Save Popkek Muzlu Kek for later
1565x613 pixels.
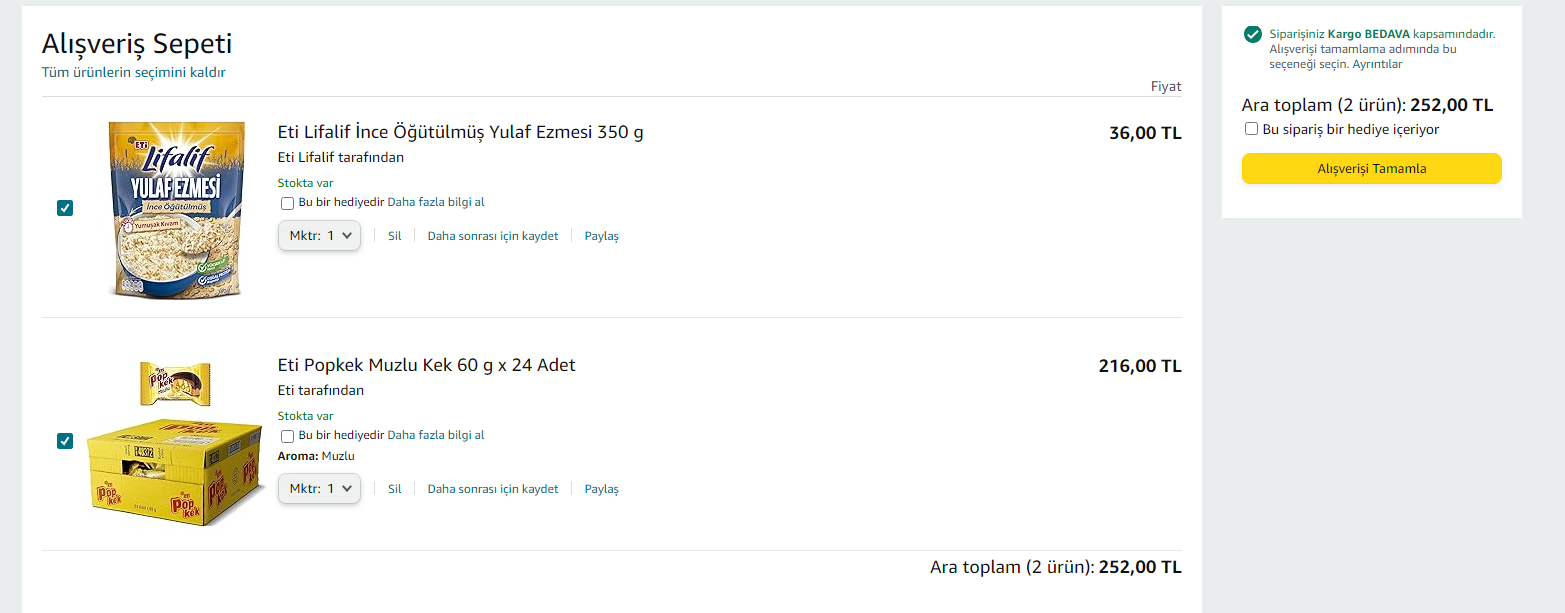point(492,489)
